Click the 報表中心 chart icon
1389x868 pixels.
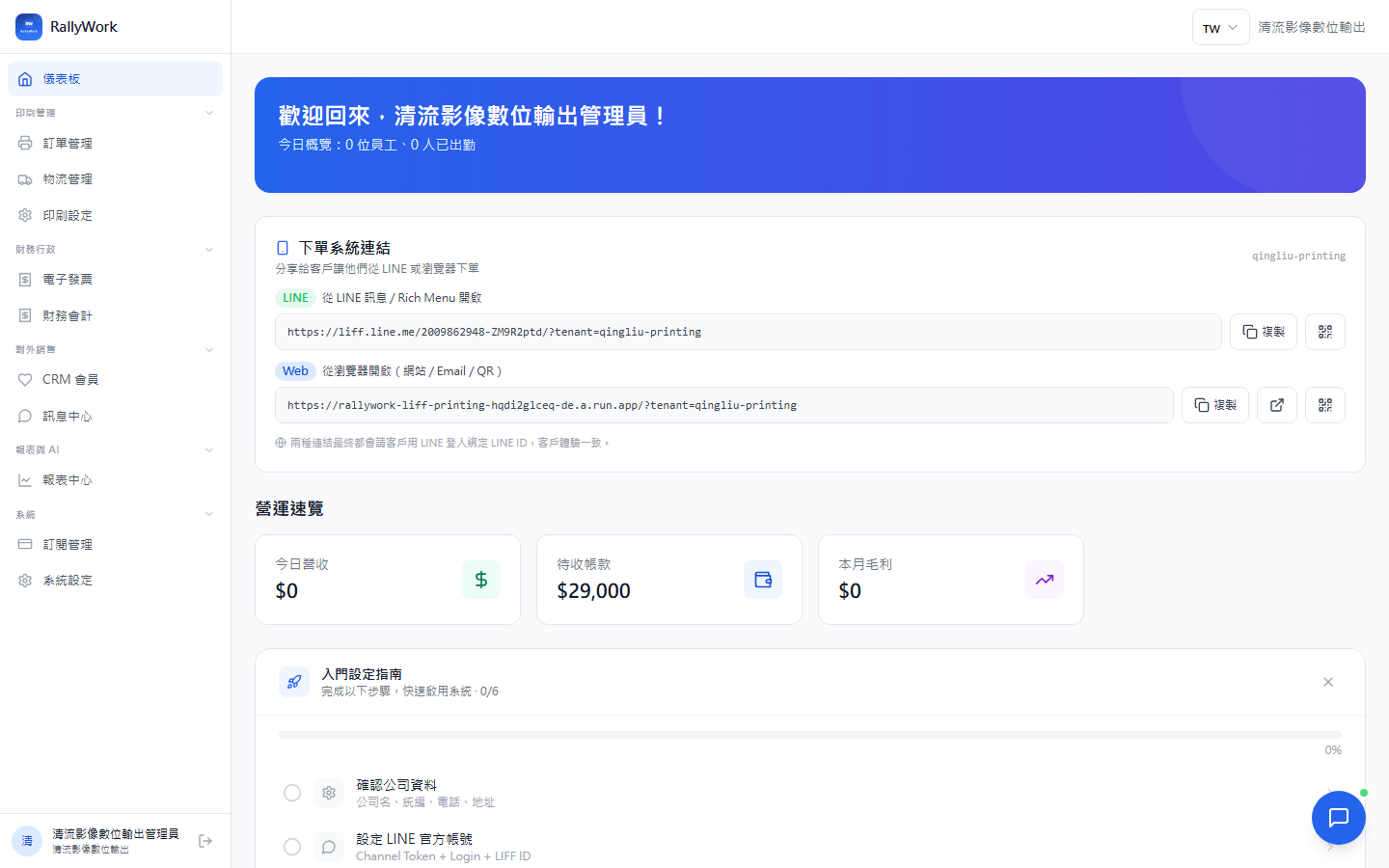coord(25,480)
